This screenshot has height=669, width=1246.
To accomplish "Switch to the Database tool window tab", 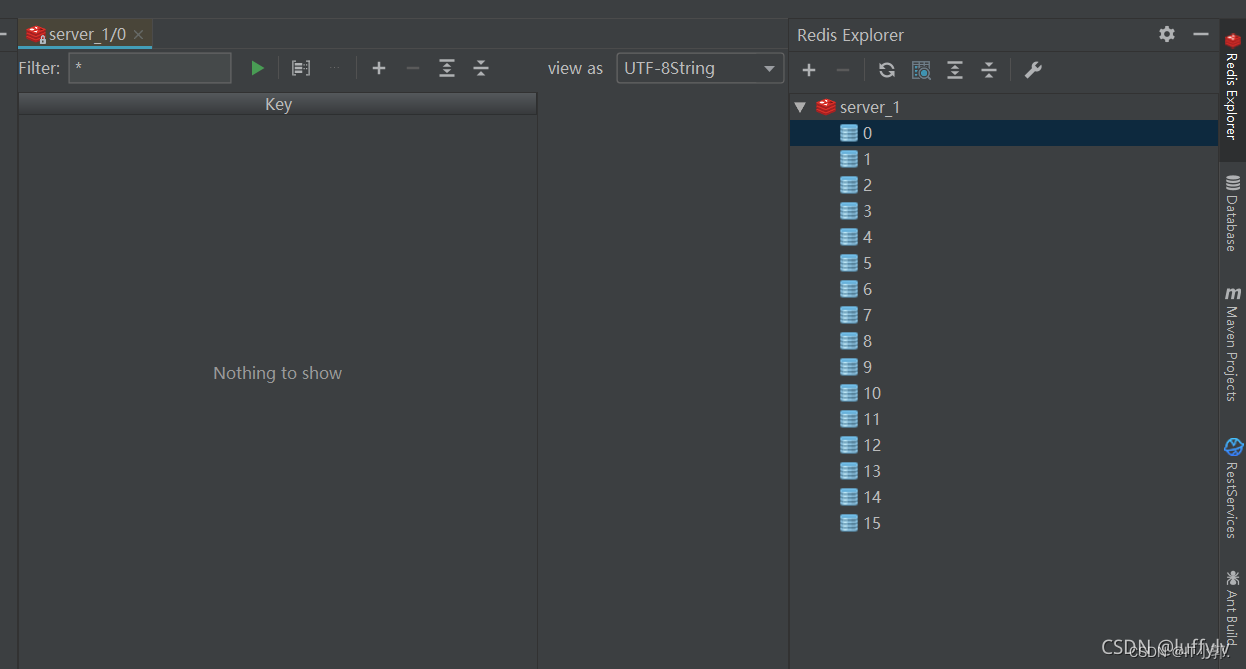I will coord(1232,213).
